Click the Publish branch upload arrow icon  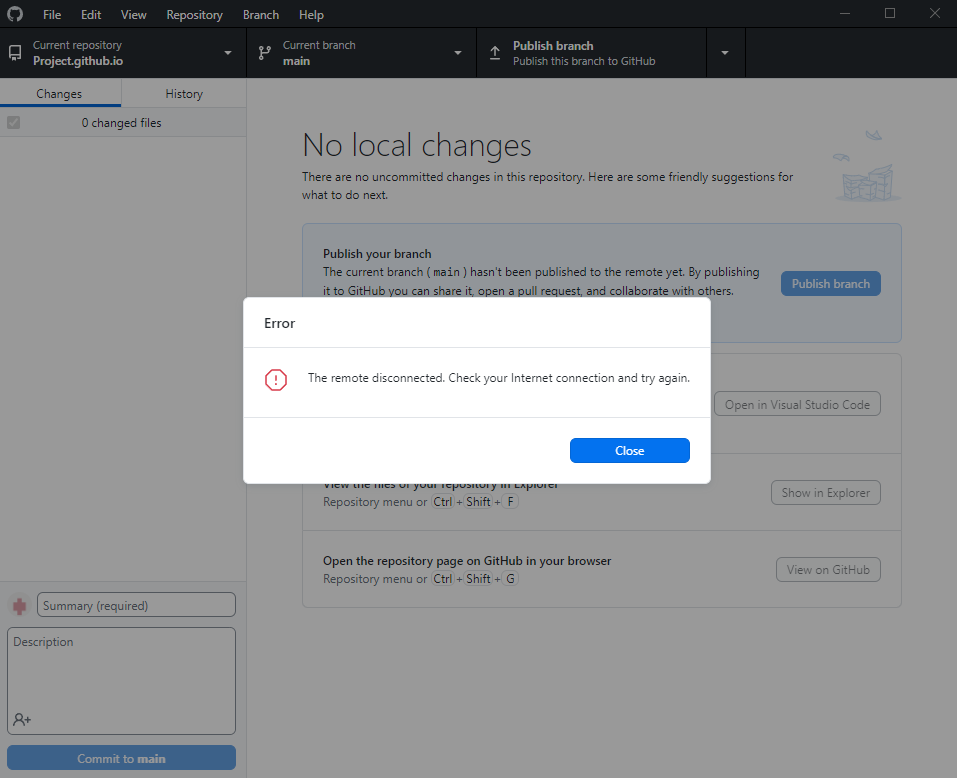(x=495, y=52)
